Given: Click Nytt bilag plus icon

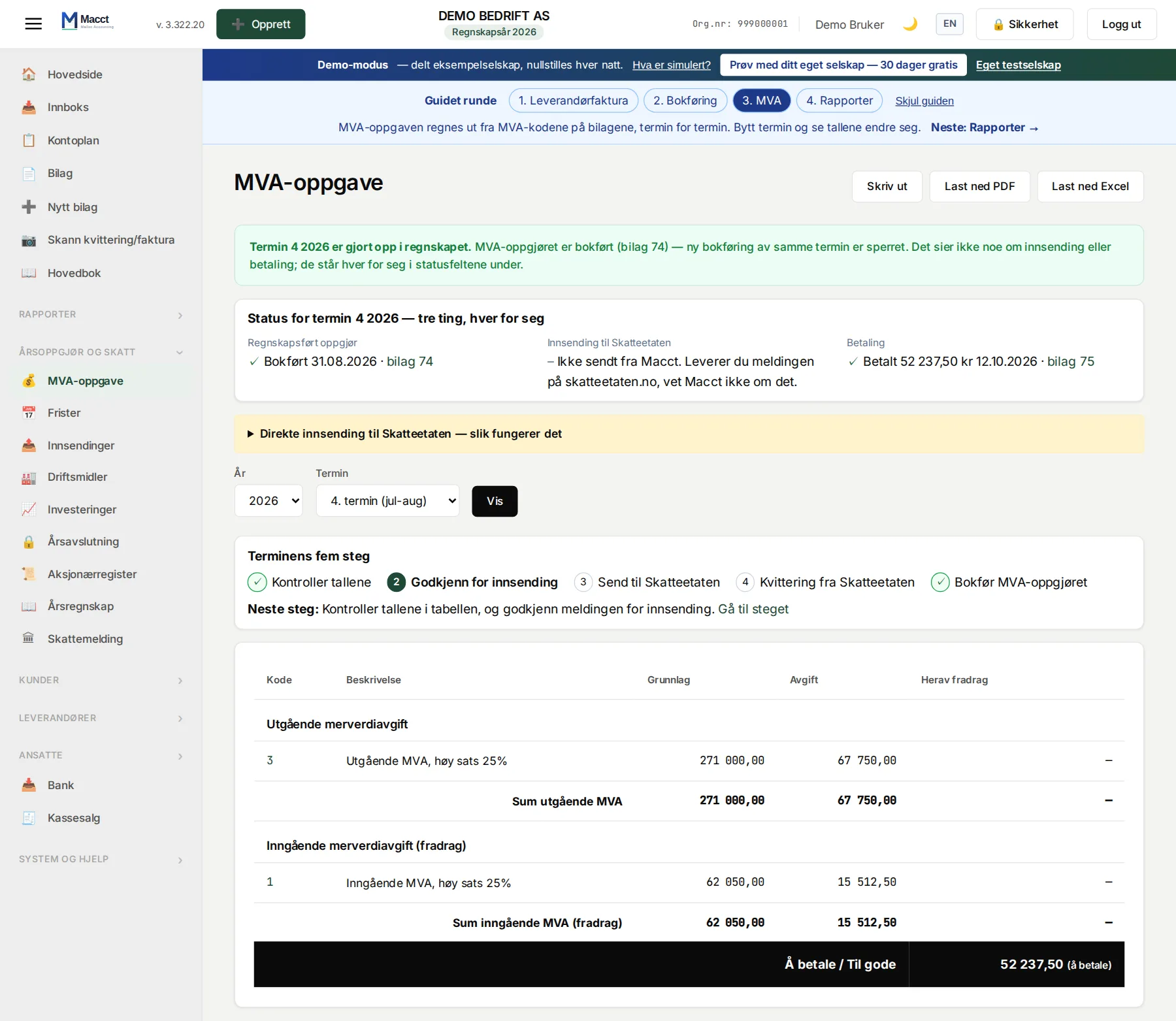Looking at the screenshot, I should coord(29,207).
